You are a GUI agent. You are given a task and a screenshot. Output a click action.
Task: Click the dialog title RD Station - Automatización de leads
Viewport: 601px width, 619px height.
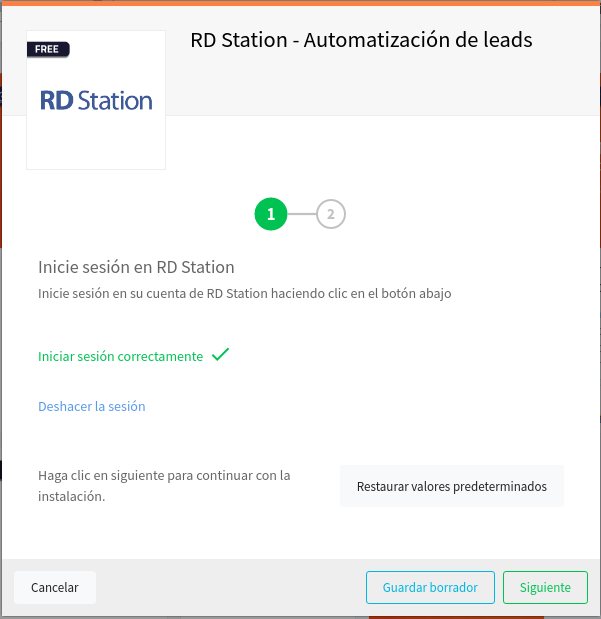click(x=361, y=40)
